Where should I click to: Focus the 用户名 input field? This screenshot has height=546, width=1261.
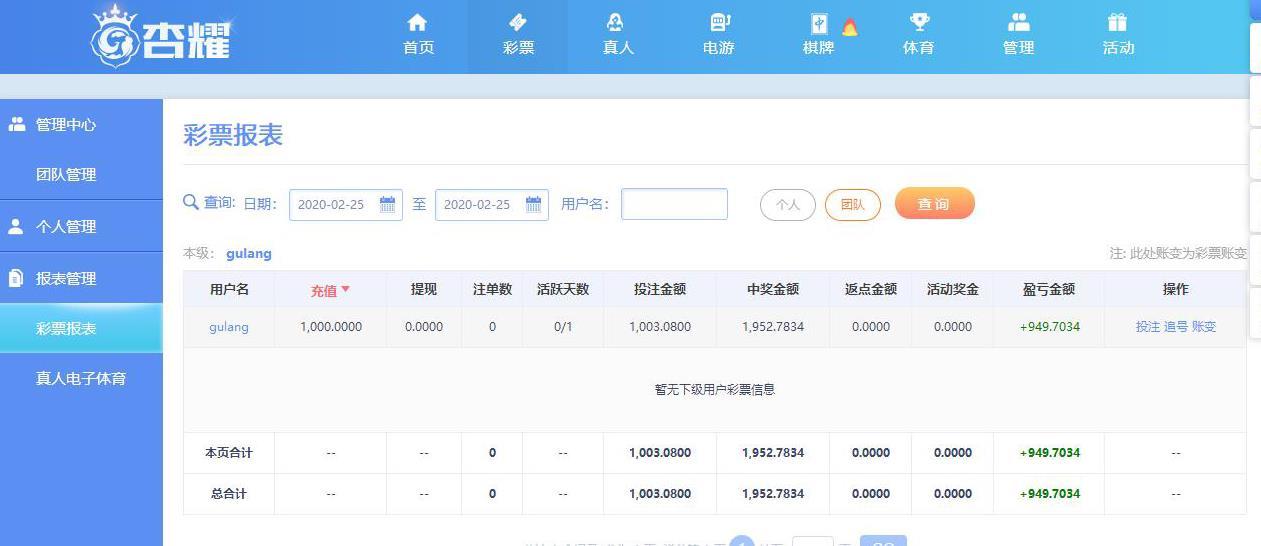[x=674, y=204]
